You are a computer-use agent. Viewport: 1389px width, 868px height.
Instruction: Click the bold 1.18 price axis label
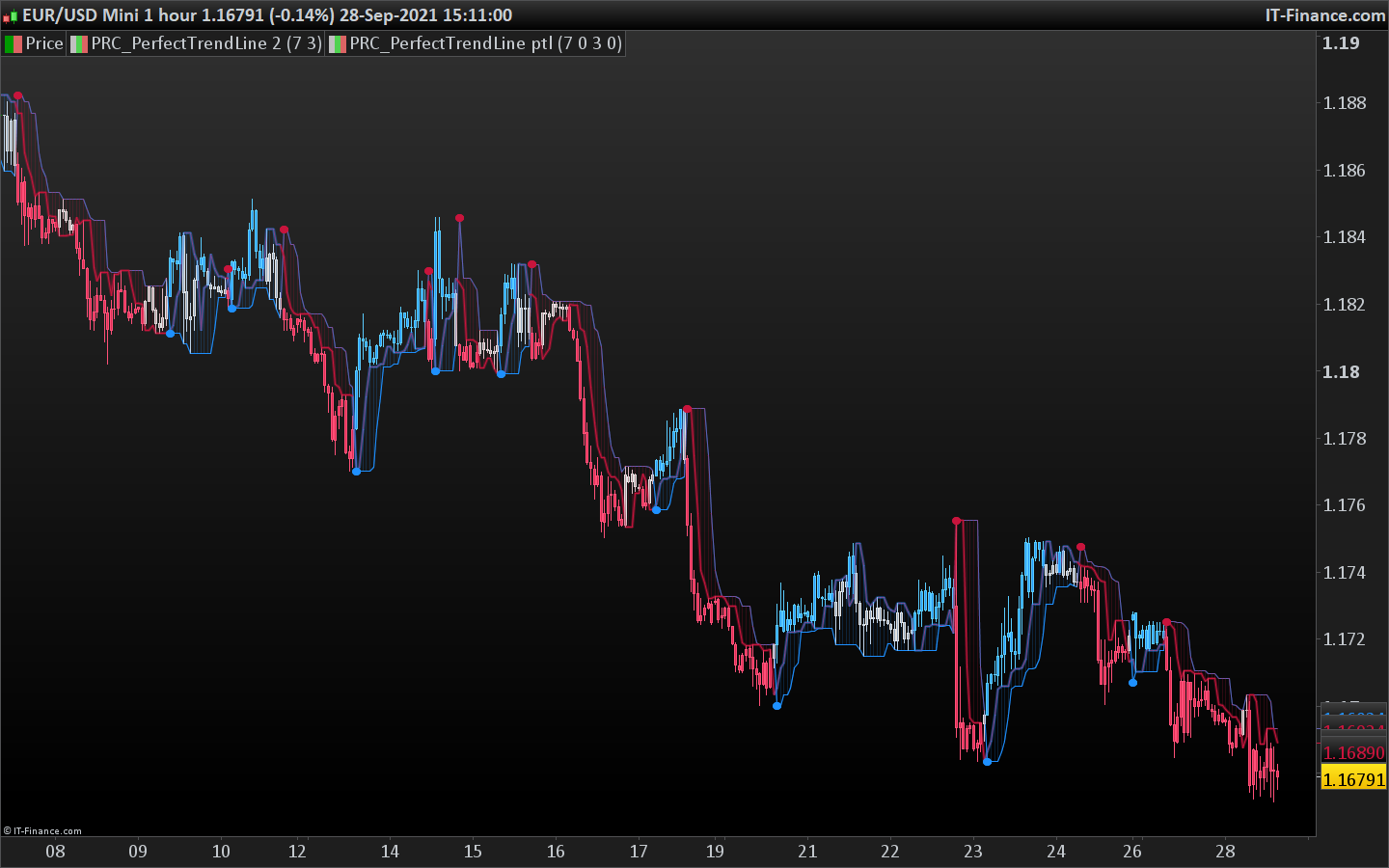pyautogui.click(x=1341, y=372)
